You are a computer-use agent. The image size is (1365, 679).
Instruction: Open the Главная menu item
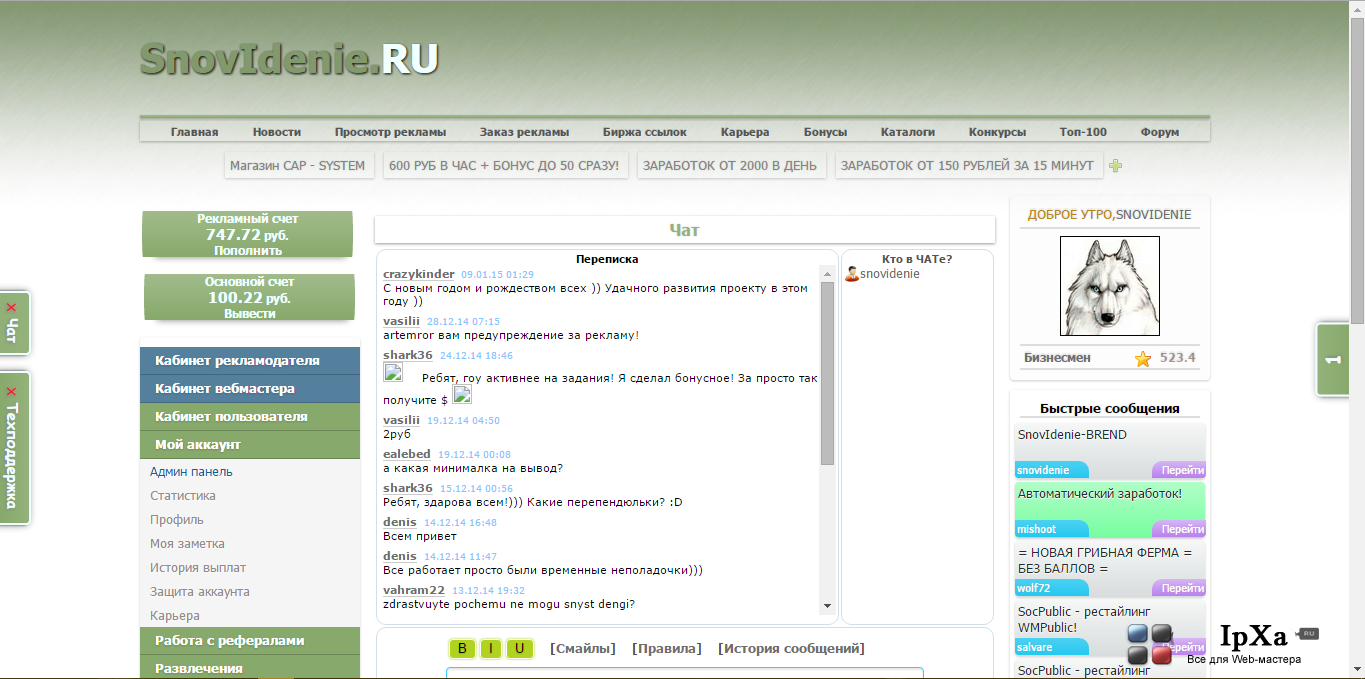pos(194,132)
